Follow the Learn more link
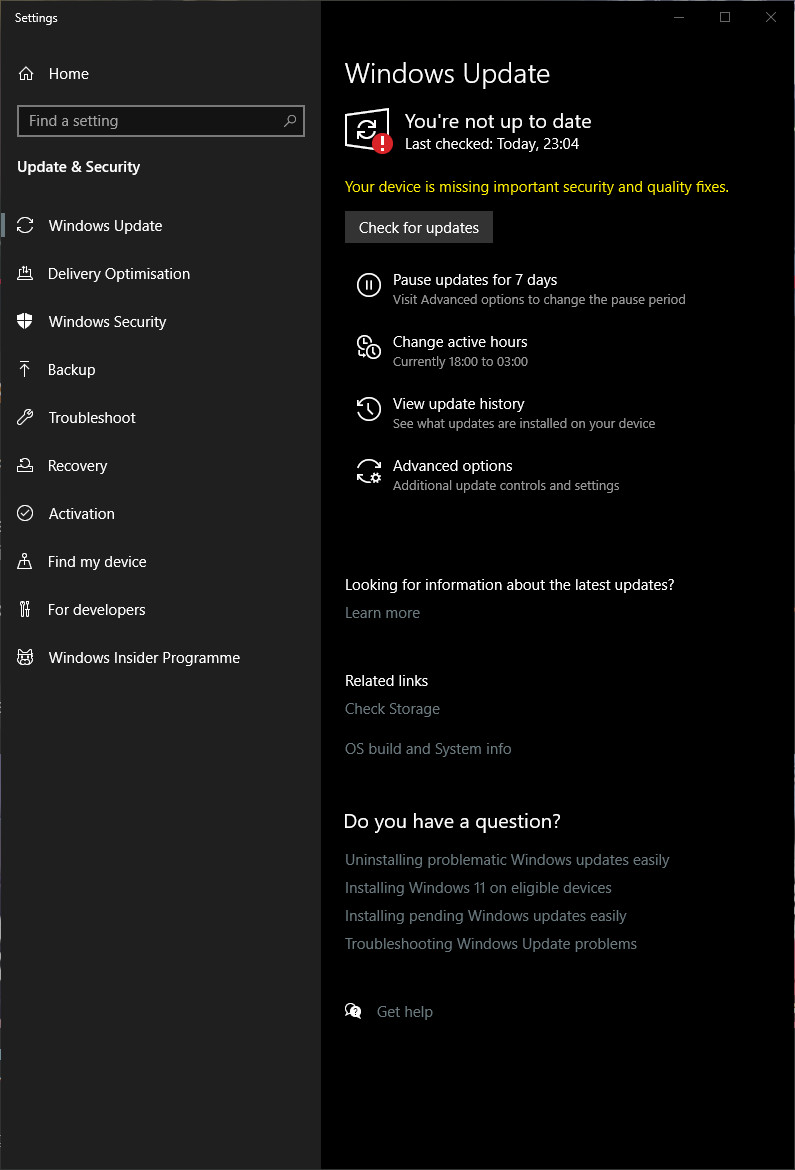Viewport: 795px width, 1170px height. pyautogui.click(x=382, y=613)
